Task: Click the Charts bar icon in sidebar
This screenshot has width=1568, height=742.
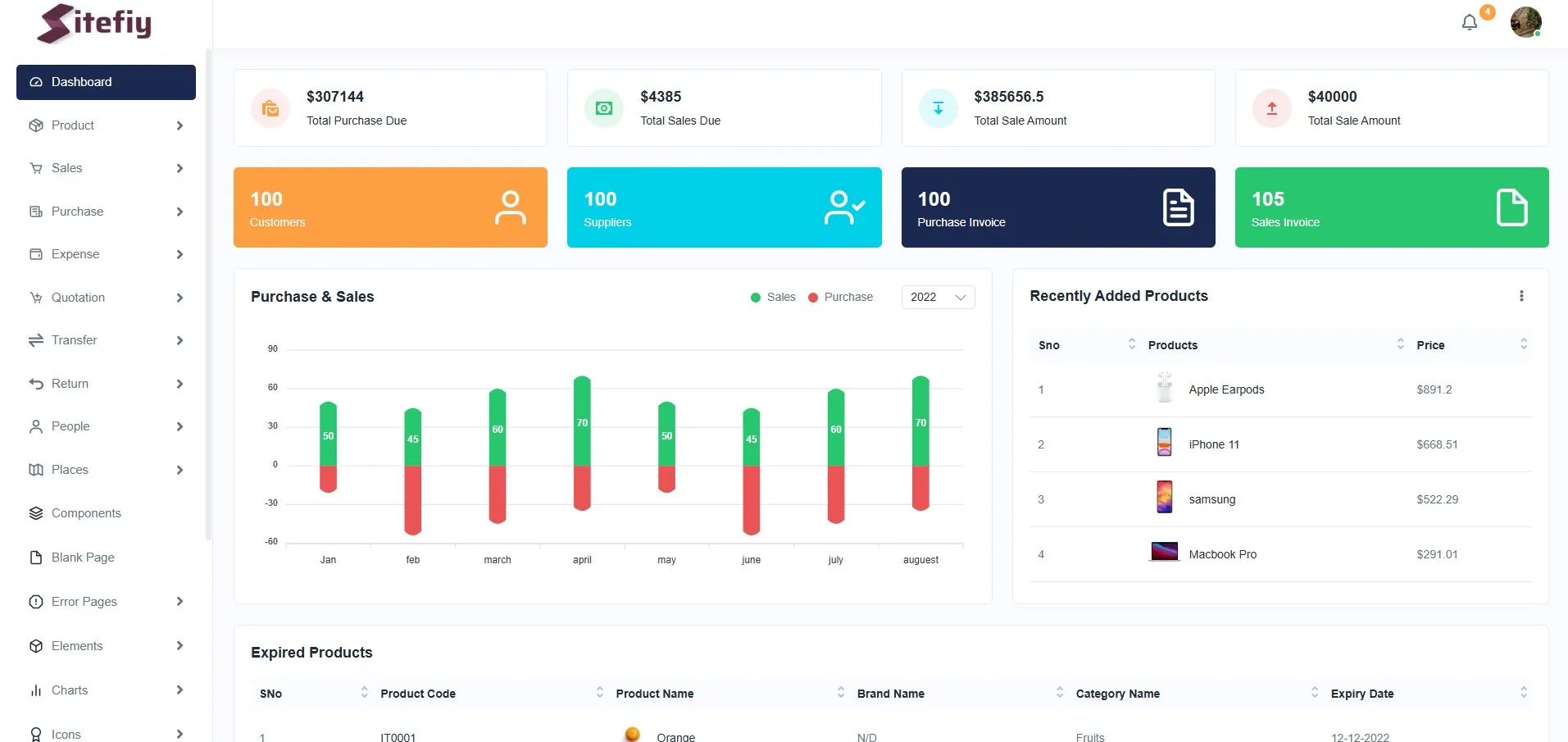Action: [36, 690]
